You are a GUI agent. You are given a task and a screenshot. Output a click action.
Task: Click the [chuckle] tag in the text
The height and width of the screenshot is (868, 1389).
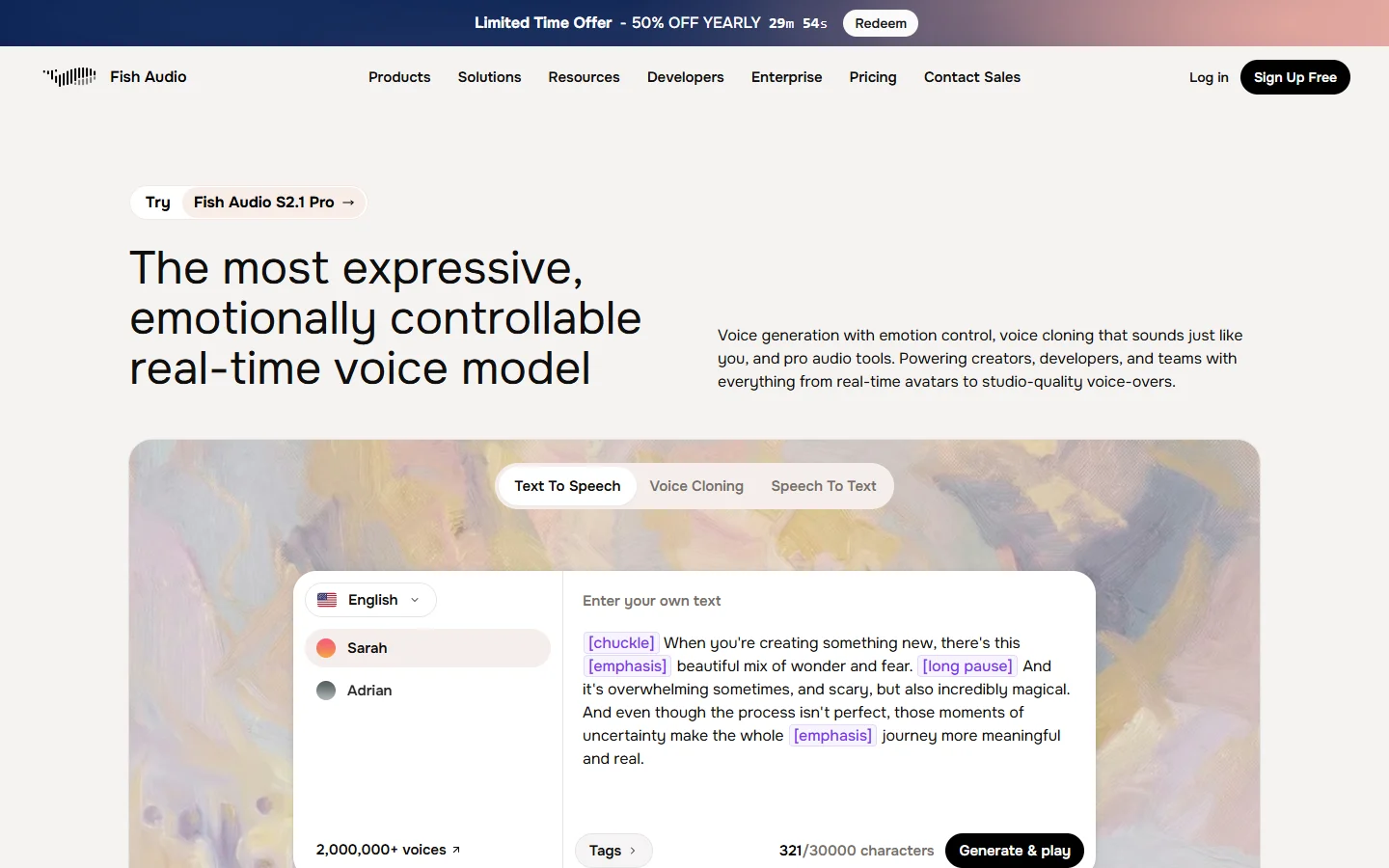[x=621, y=643]
